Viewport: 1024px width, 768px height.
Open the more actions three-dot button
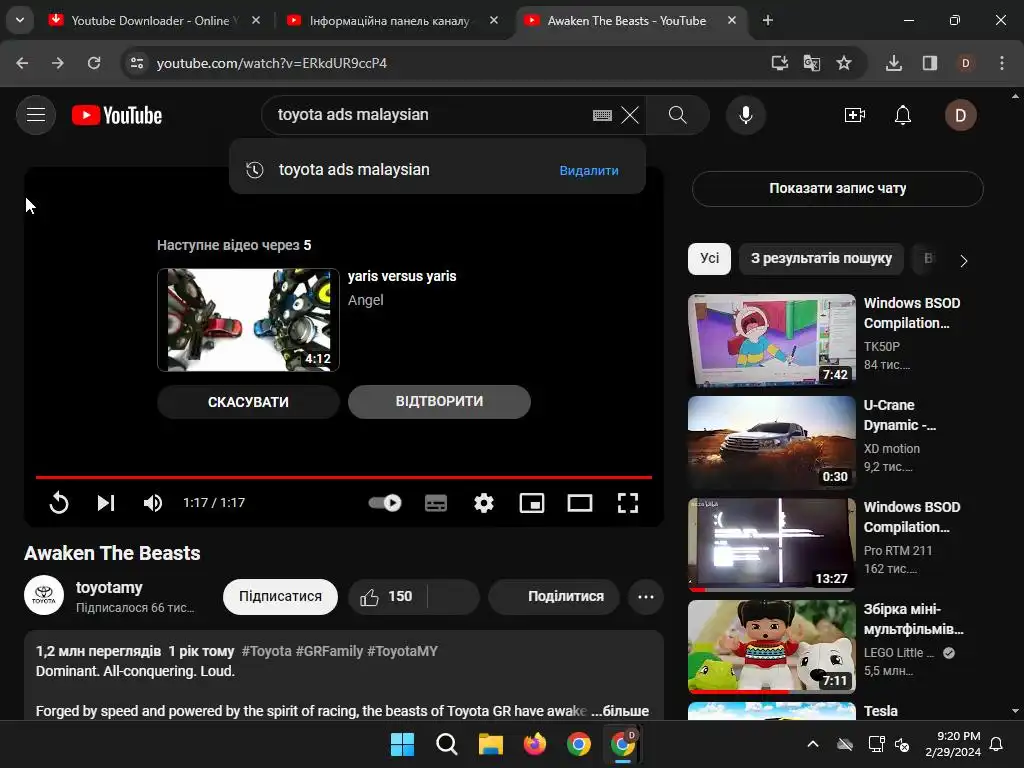646,597
